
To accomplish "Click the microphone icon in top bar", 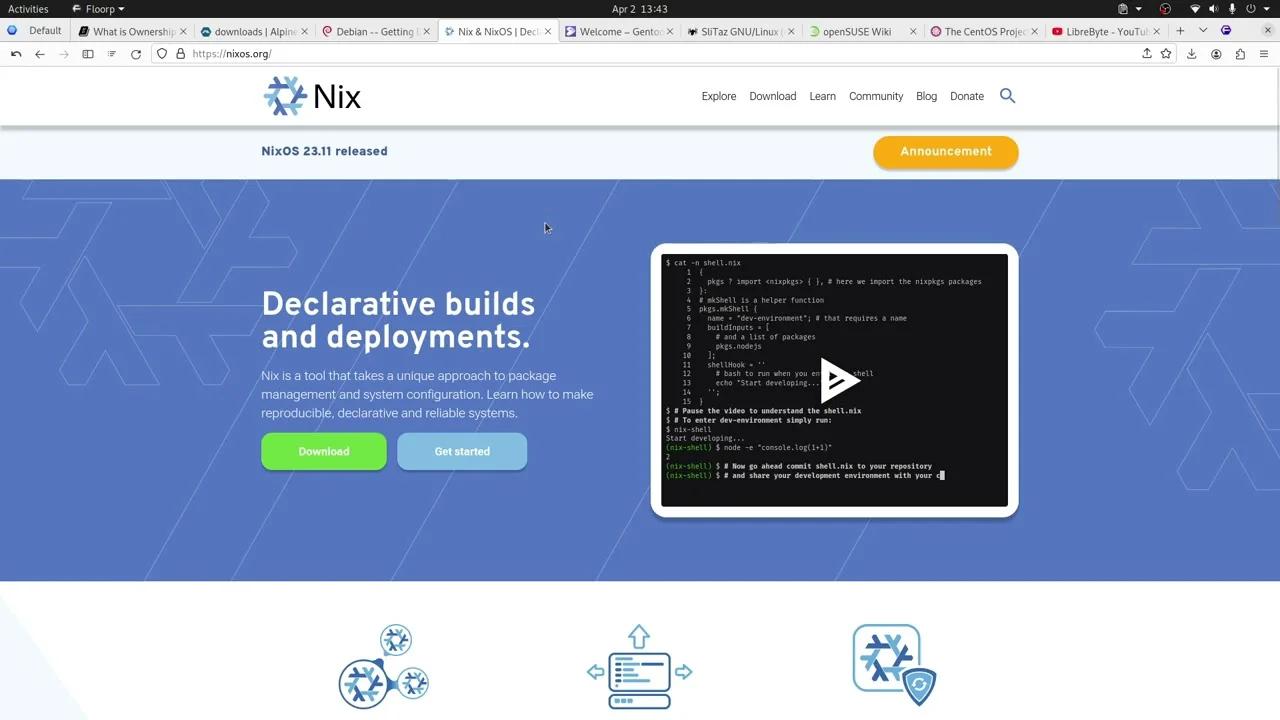I will point(1232,9).
